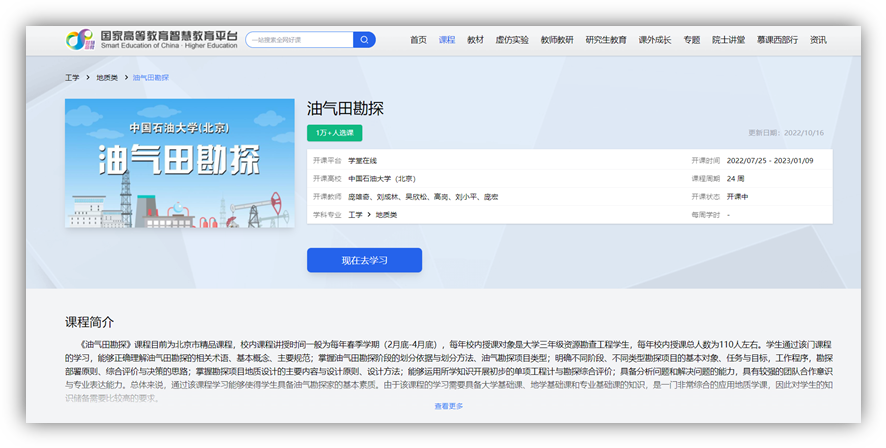Open the 首页 navigation item
886x448 pixels.
pos(418,40)
